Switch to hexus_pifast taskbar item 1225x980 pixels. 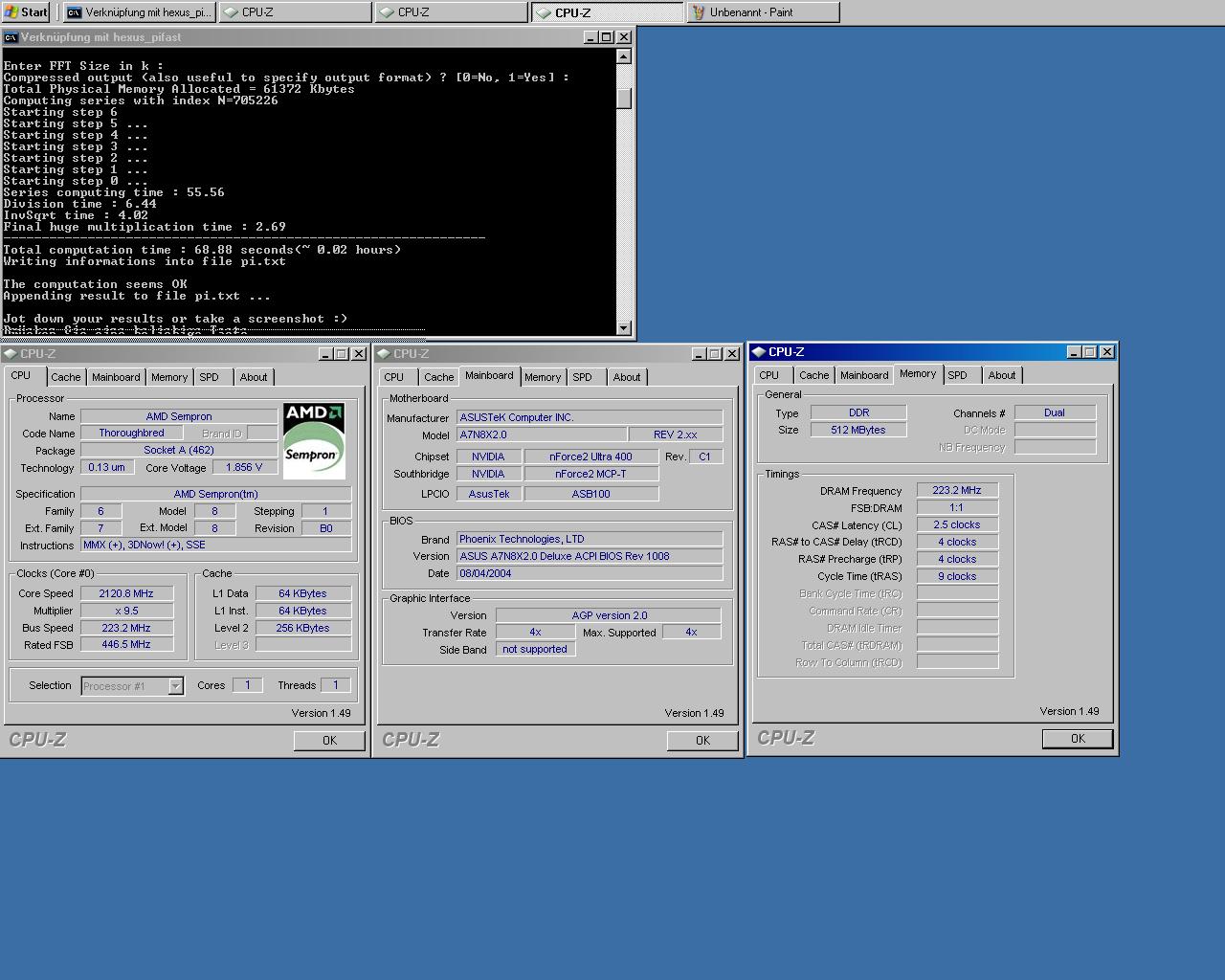tap(140, 11)
